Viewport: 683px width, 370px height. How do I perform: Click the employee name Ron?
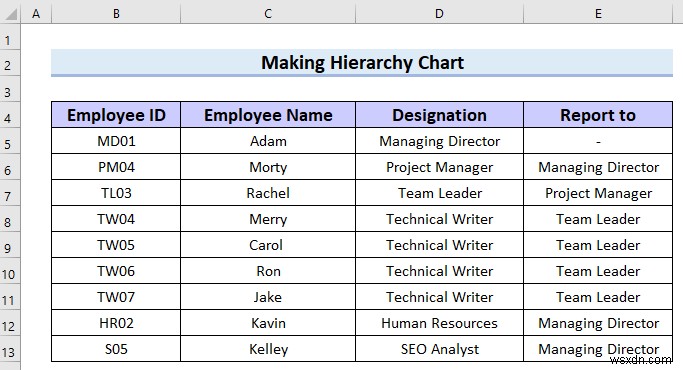pyautogui.click(x=268, y=271)
